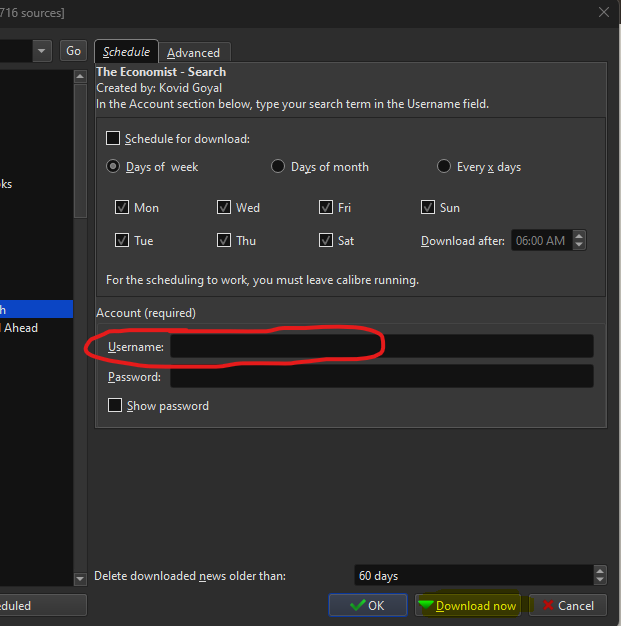
Task: Click the 'Created by: Kovid Goyal' text
Action: coord(159,88)
